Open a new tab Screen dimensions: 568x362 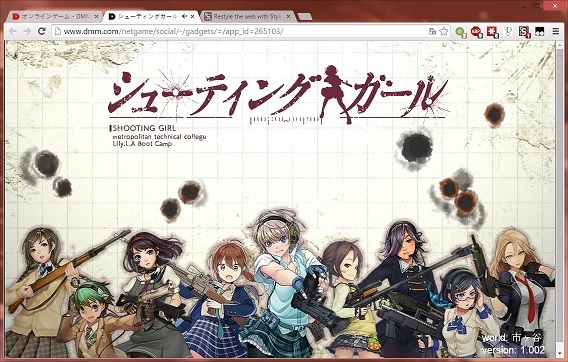[x=305, y=17]
